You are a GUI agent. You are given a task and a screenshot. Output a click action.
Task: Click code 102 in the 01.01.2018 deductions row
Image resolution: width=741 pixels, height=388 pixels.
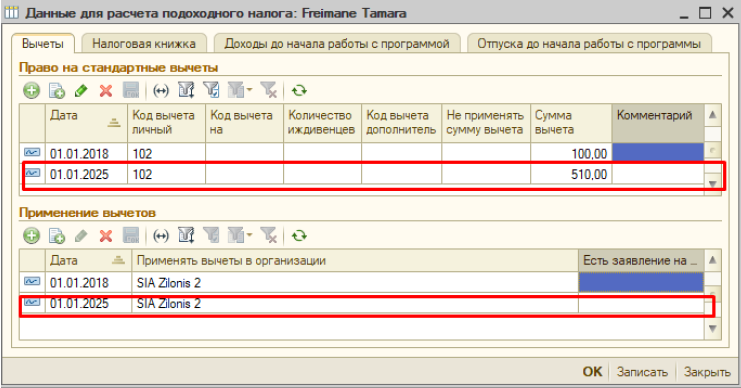pos(166,153)
